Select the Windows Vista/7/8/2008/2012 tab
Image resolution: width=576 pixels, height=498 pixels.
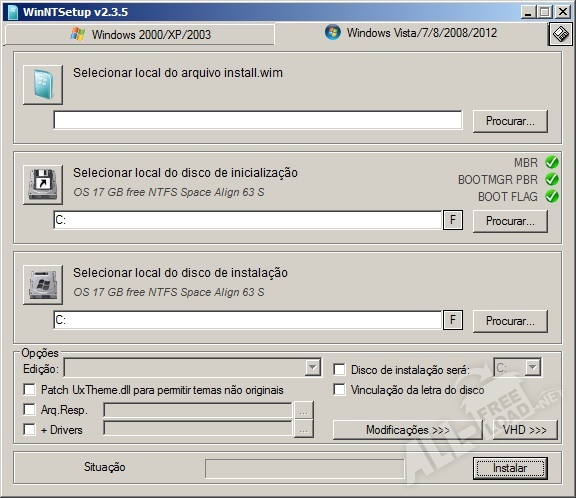(x=411, y=33)
